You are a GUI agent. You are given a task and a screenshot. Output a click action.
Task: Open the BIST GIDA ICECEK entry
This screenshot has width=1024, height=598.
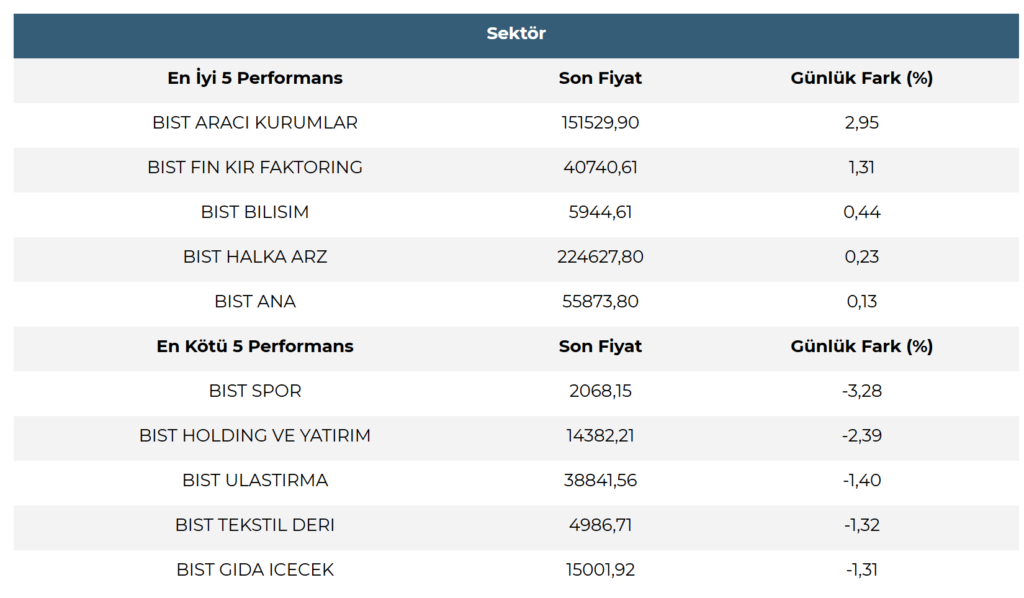tap(255, 570)
